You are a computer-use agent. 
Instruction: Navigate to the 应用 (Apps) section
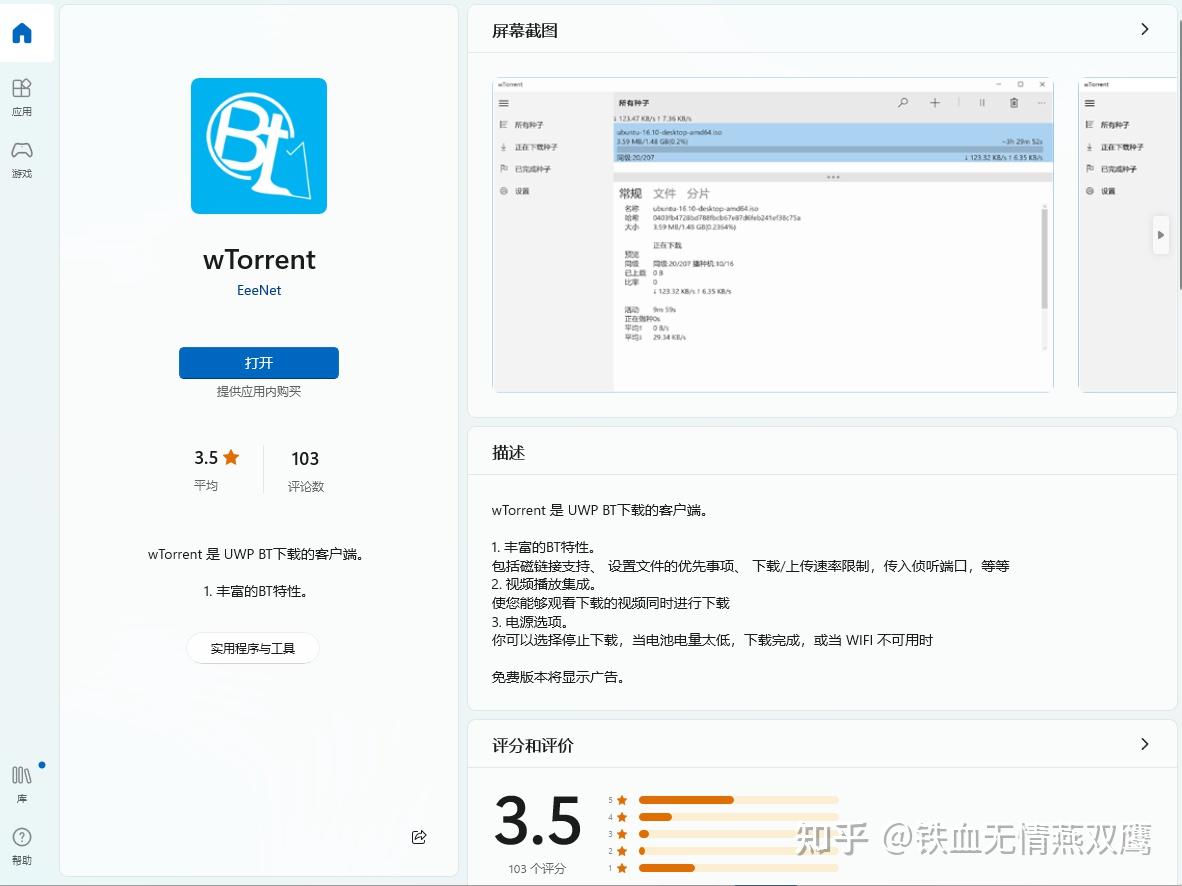point(21,97)
